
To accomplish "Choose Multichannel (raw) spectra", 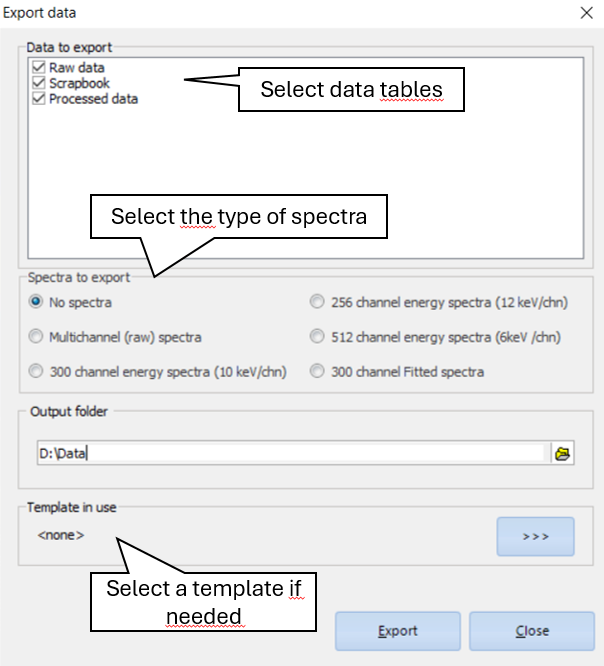I will coord(36,337).
